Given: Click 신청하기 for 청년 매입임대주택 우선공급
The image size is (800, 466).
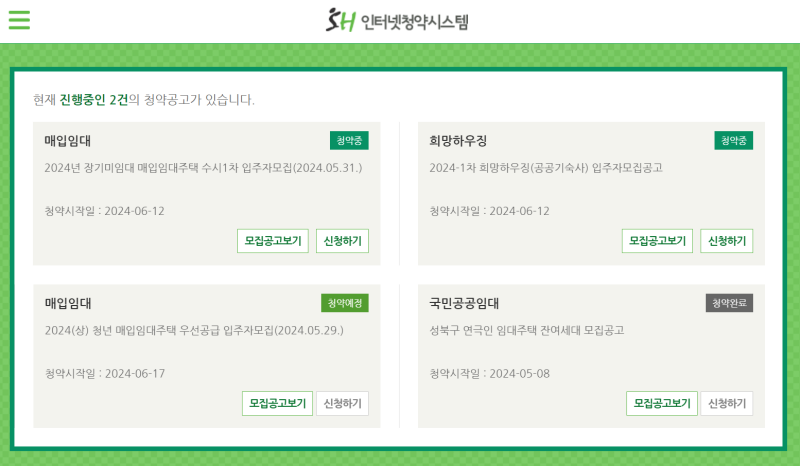Looking at the screenshot, I should (x=342, y=404).
